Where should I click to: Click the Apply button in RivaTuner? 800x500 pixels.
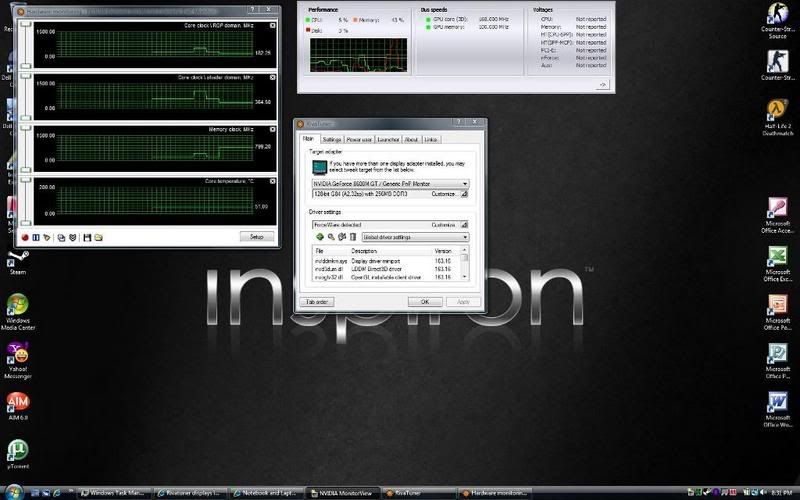[463, 302]
